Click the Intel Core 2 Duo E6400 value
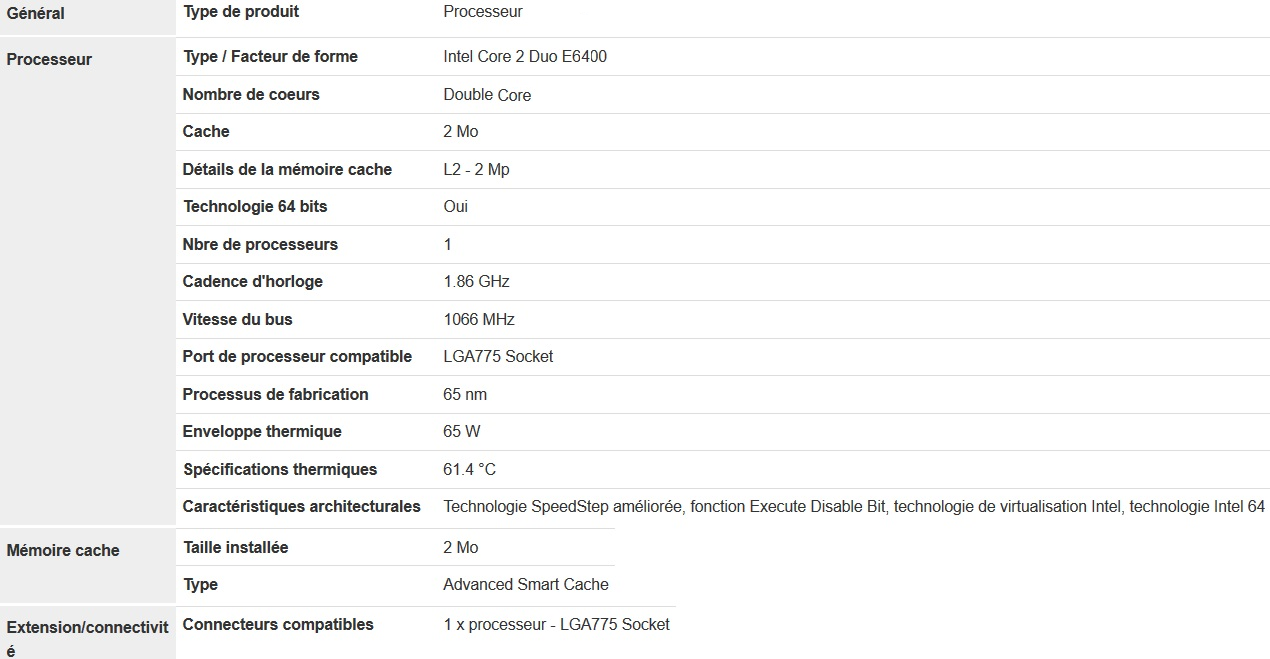This screenshot has height=659, width=1270. click(x=525, y=57)
